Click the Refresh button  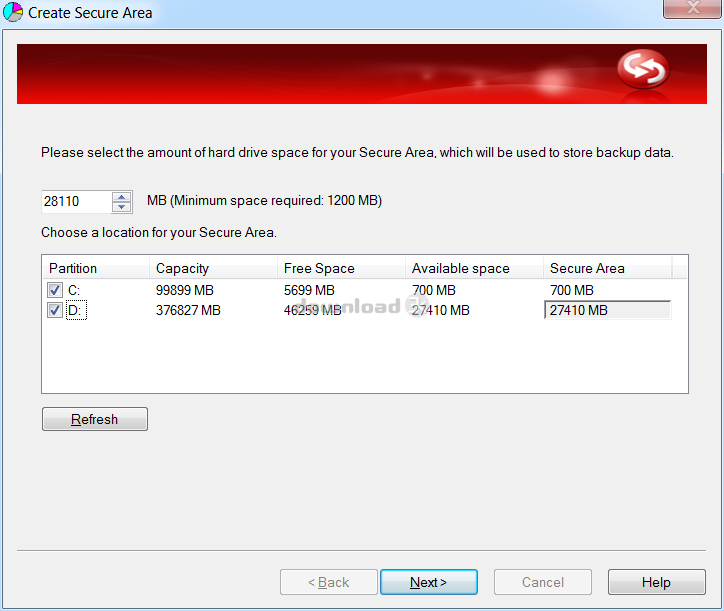point(95,419)
